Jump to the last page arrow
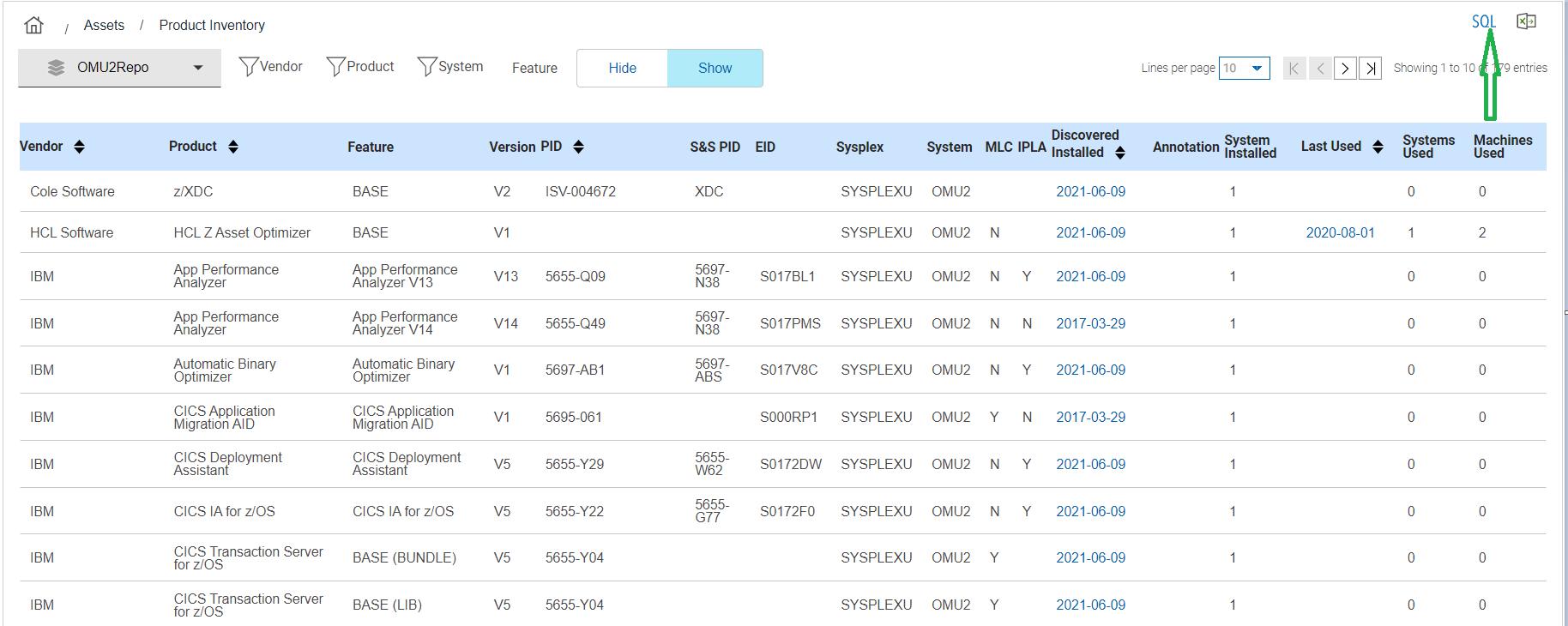The width and height of the screenshot is (1568, 626). coord(1371,68)
